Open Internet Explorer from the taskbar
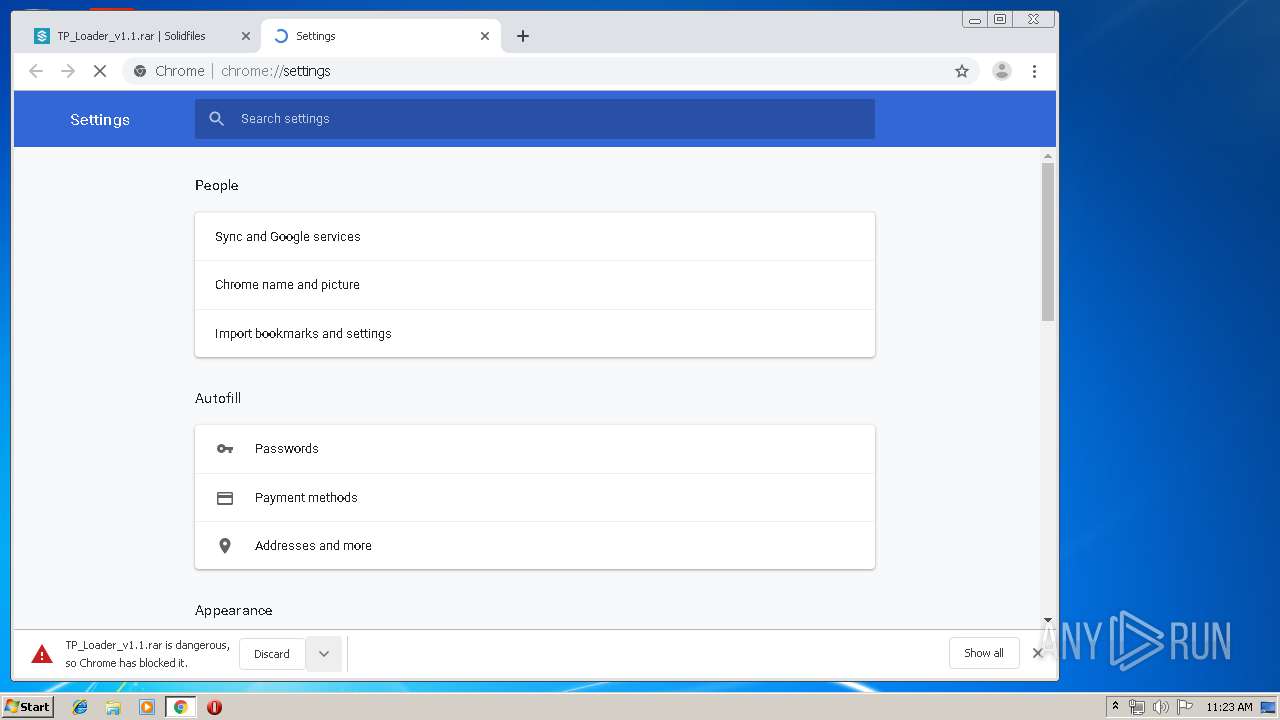The height and width of the screenshot is (720, 1280). pos(80,707)
